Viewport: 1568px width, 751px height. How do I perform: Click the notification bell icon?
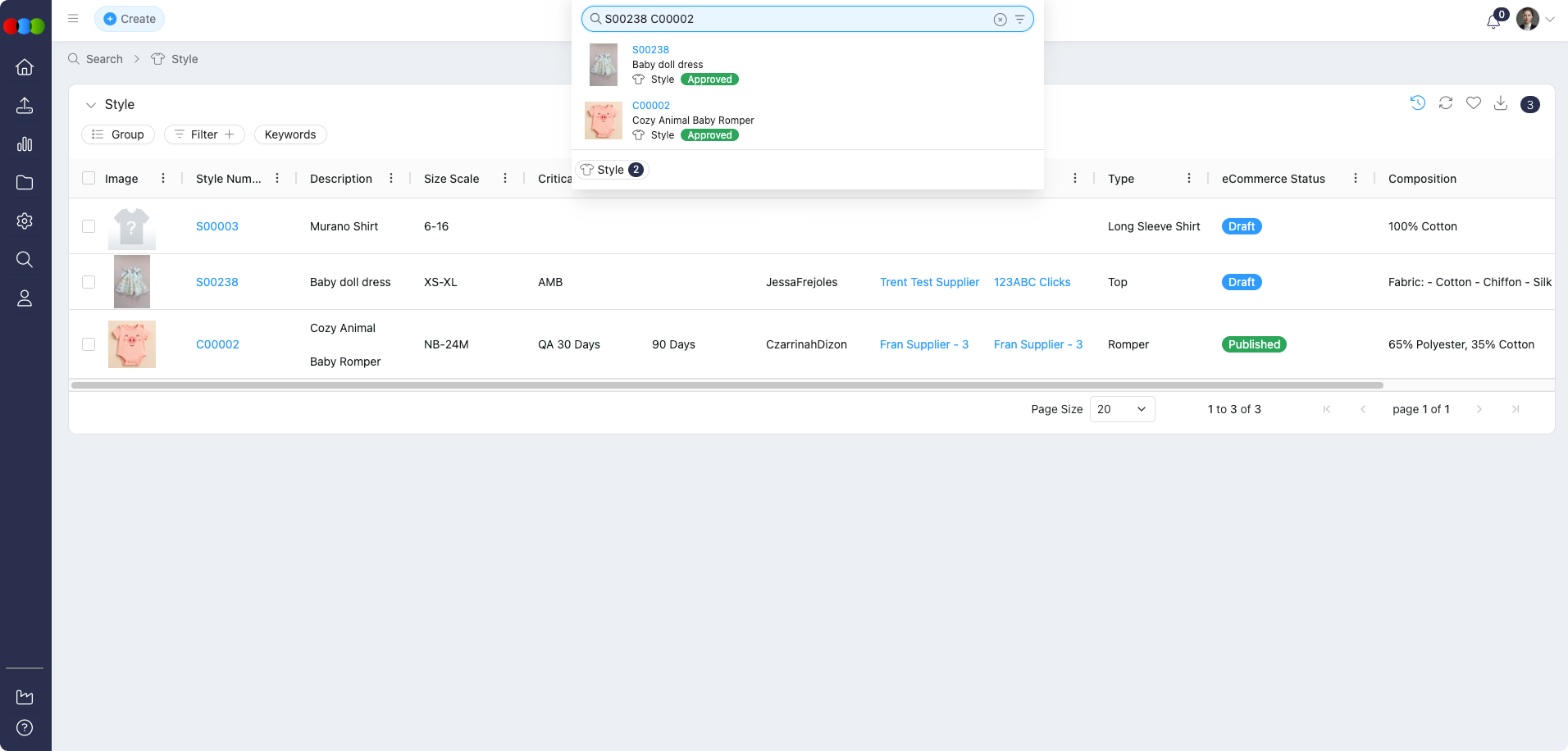coord(1493,20)
